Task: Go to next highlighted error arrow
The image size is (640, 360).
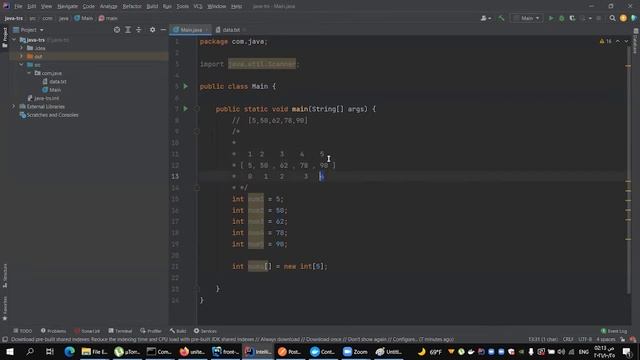Action: (x=626, y=41)
